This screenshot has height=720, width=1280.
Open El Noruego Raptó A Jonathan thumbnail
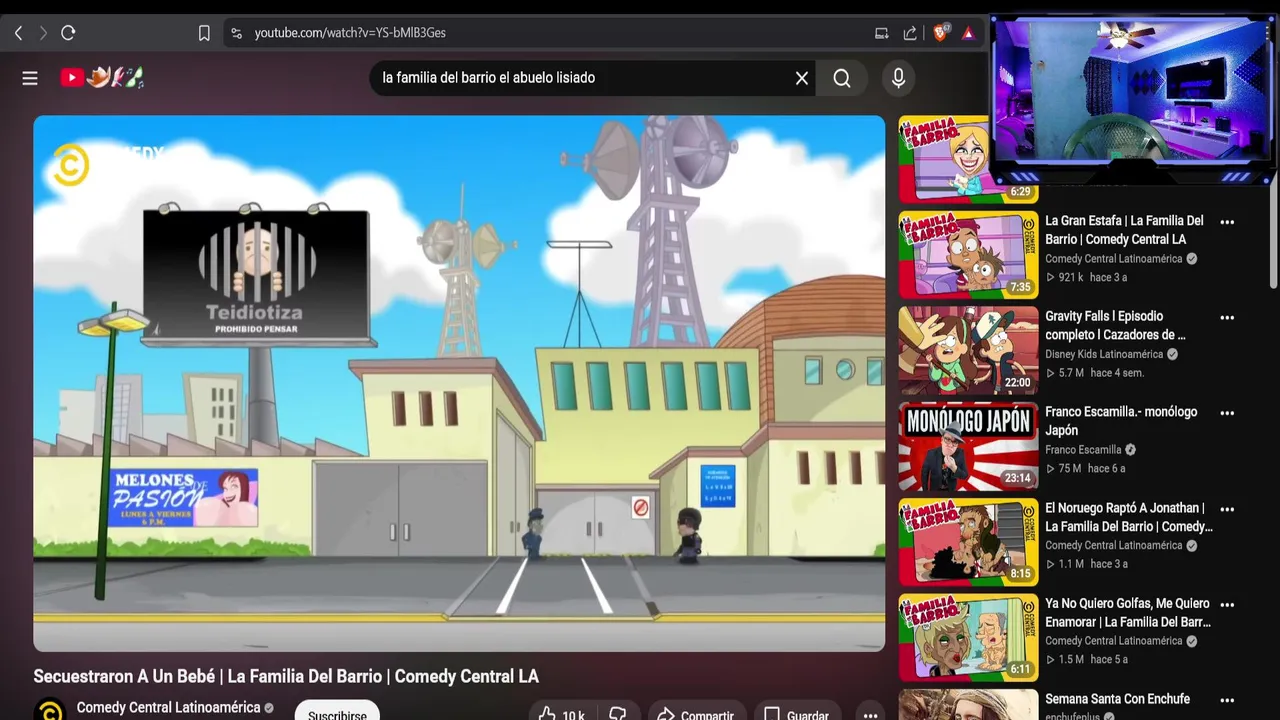pyautogui.click(x=968, y=542)
